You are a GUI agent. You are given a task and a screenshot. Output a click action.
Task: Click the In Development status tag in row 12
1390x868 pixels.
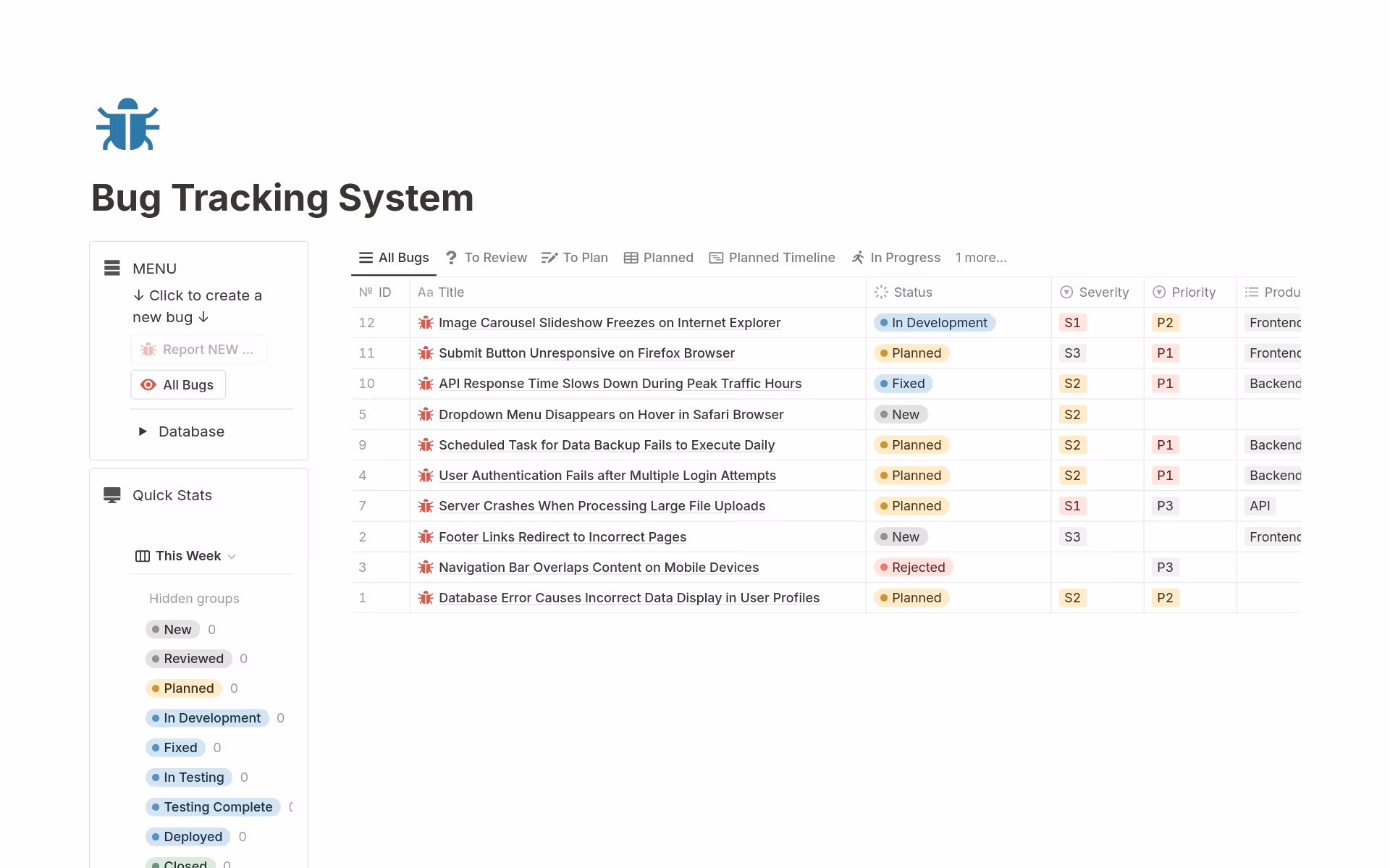934,323
